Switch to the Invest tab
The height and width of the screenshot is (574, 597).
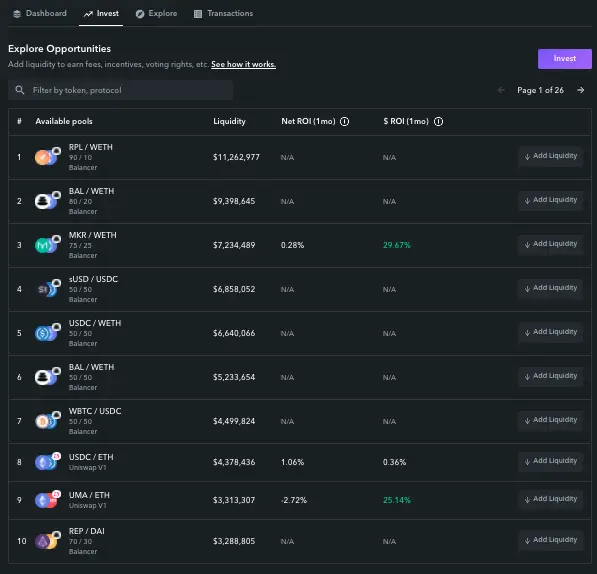coord(101,14)
